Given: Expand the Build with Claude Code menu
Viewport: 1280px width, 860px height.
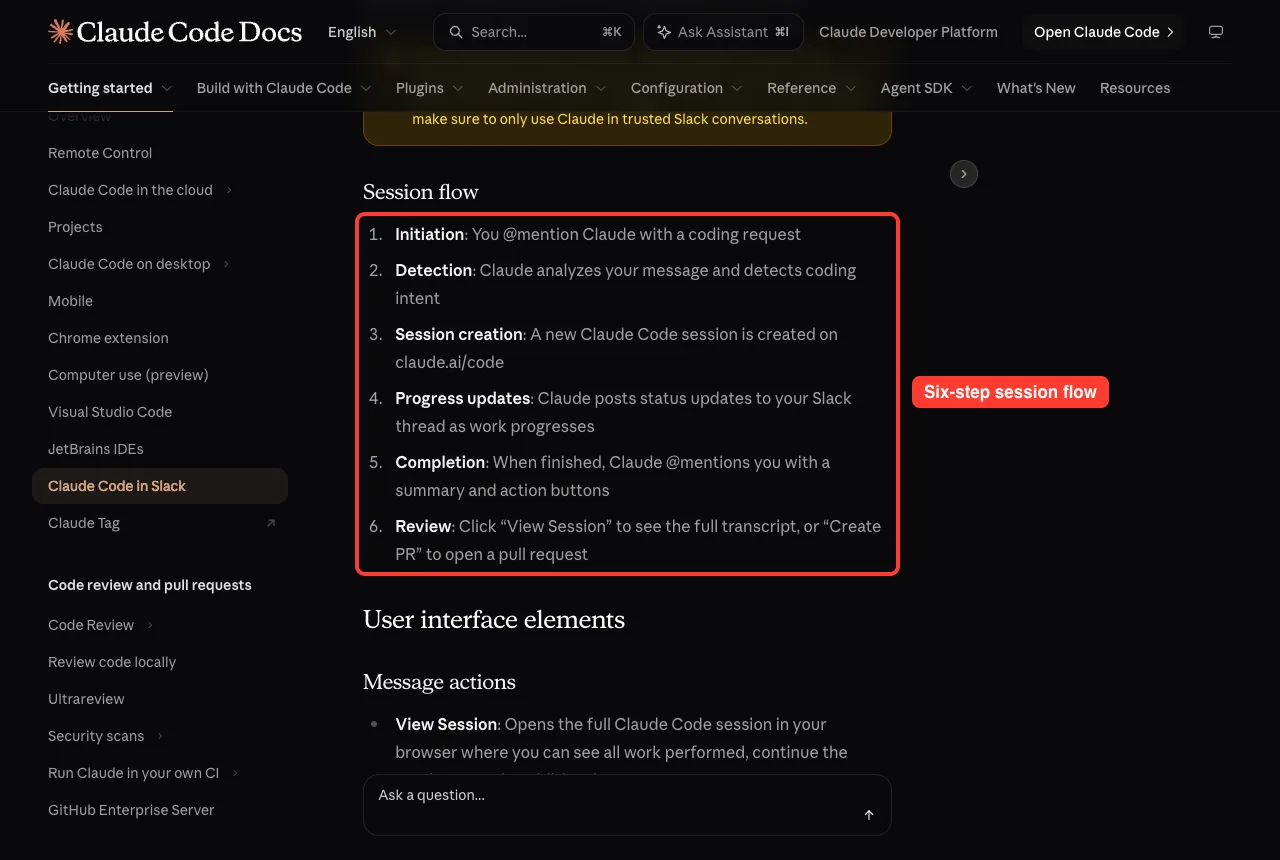Looking at the screenshot, I should [284, 88].
